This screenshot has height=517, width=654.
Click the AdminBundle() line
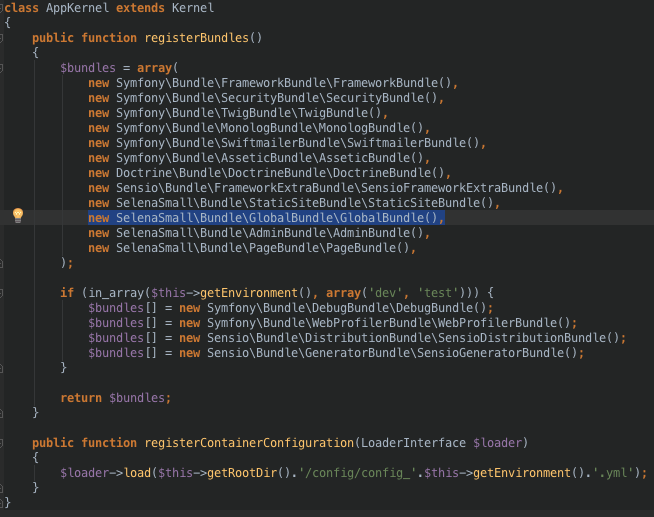(259, 233)
